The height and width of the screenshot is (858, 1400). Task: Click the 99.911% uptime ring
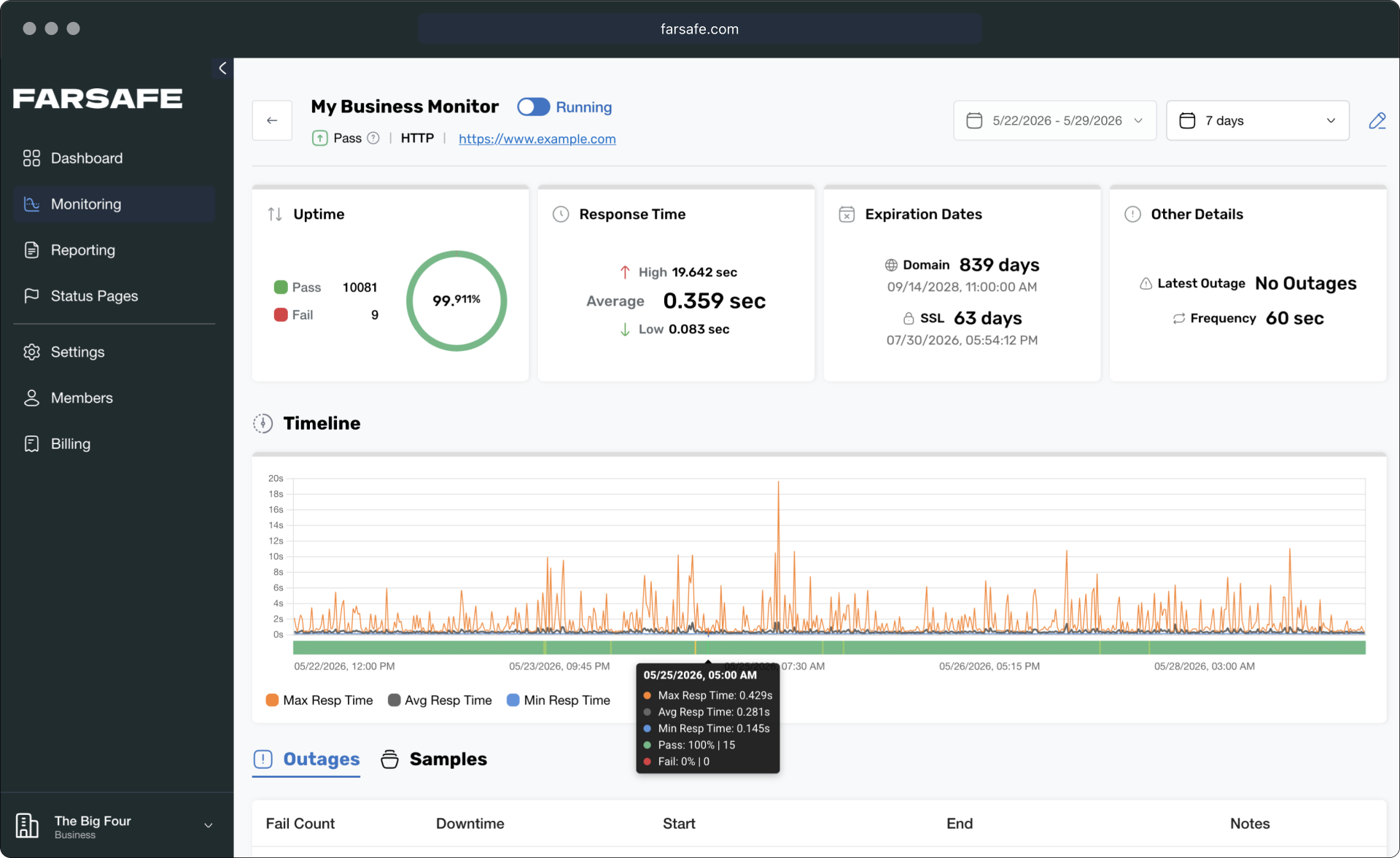pos(456,301)
